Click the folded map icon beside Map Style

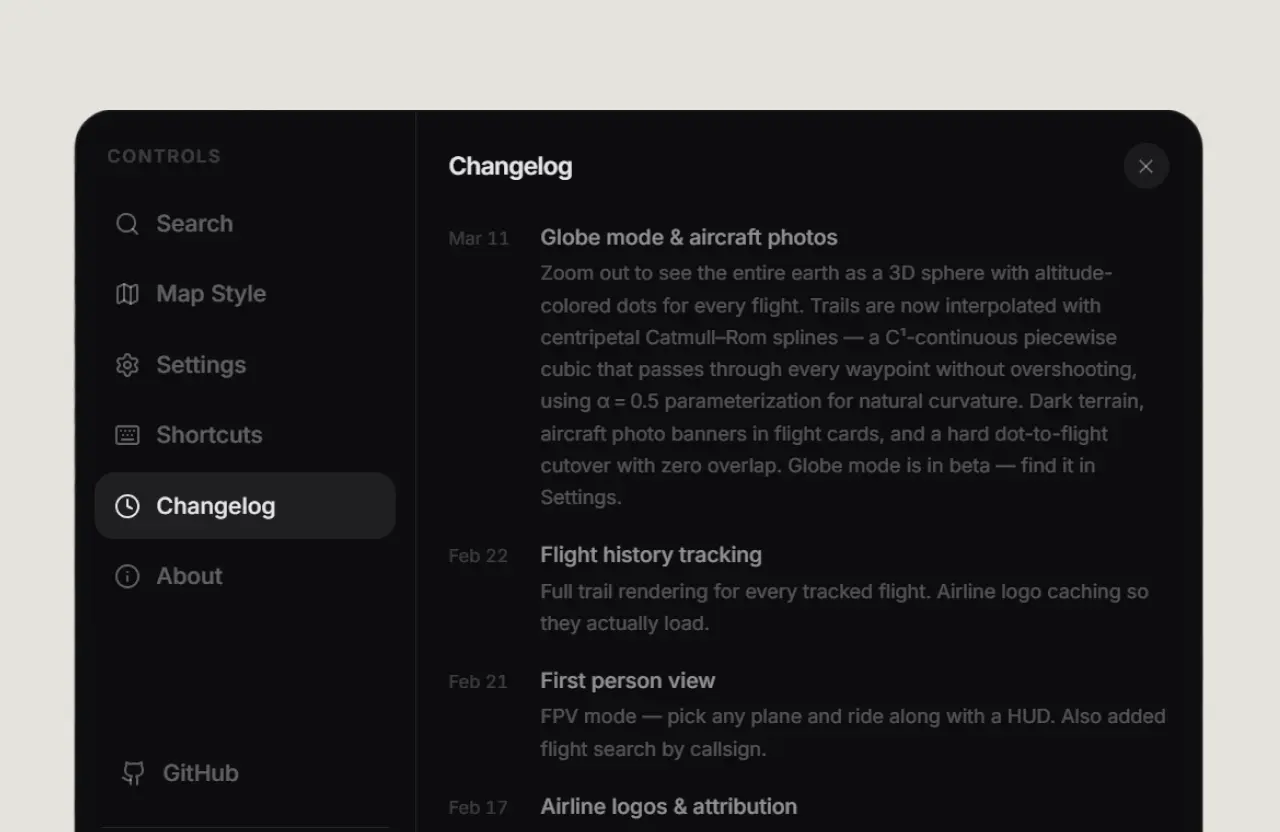[127, 294]
